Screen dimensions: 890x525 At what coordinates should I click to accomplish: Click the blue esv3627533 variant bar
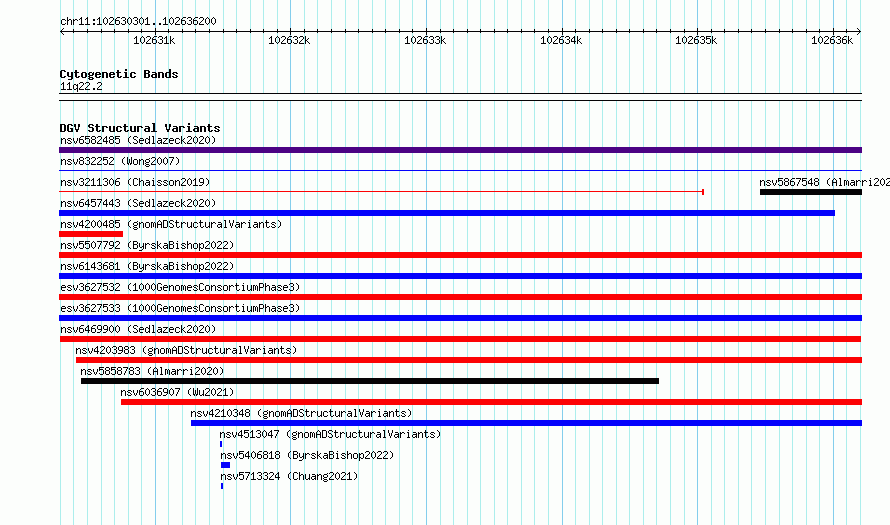coord(460,318)
